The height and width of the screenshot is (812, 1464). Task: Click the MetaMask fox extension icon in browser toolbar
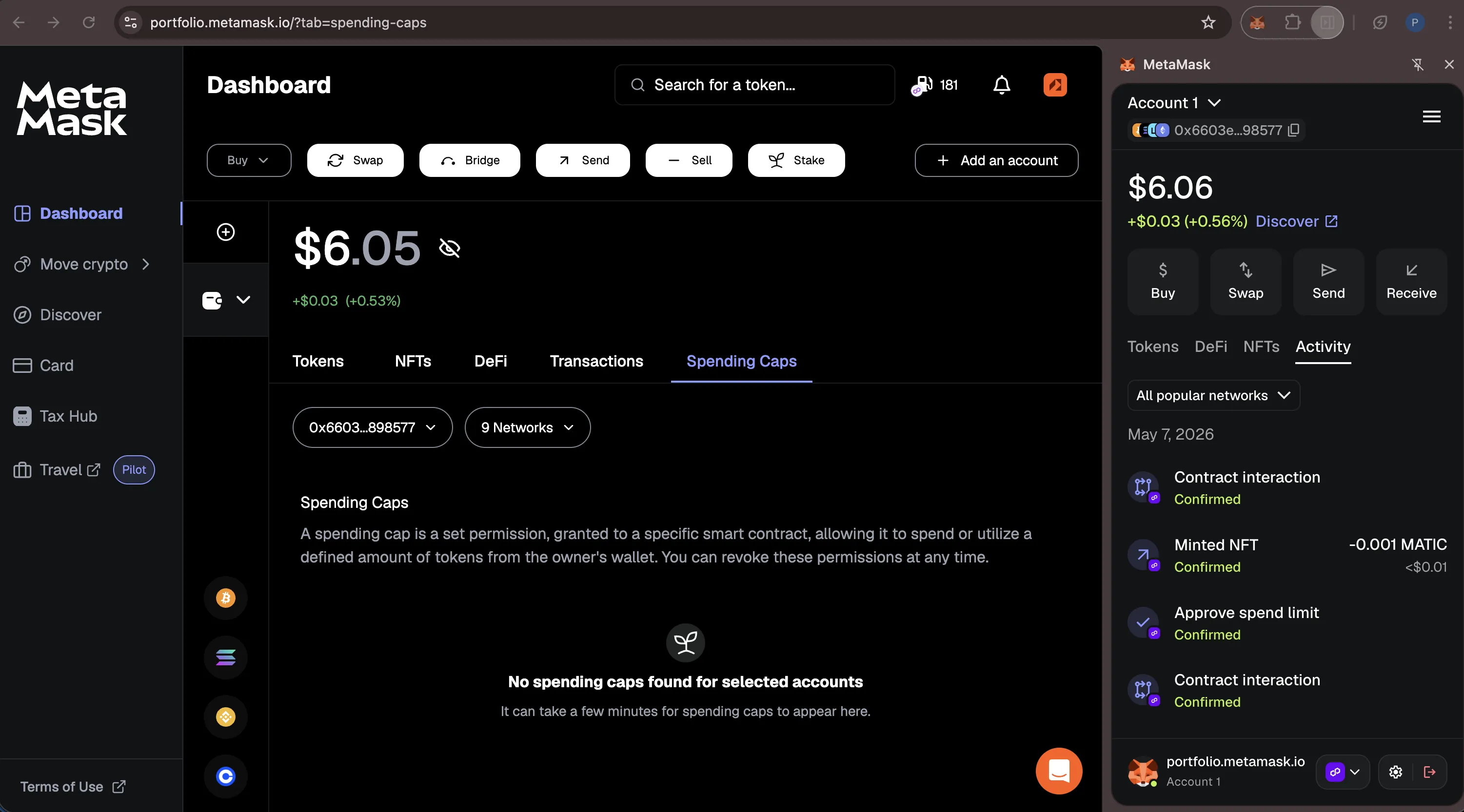click(x=1257, y=23)
